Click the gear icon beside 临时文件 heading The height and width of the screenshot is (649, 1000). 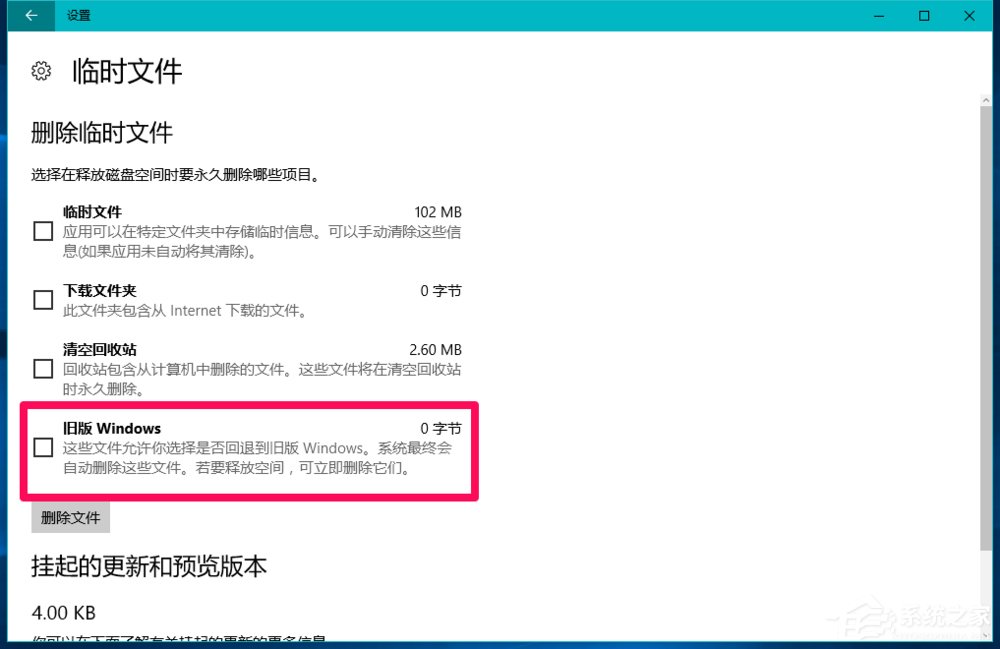coord(41,71)
